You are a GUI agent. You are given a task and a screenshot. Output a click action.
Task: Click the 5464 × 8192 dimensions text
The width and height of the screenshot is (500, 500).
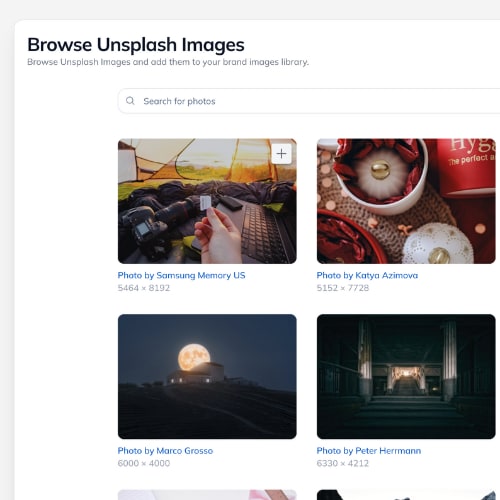(x=144, y=288)
